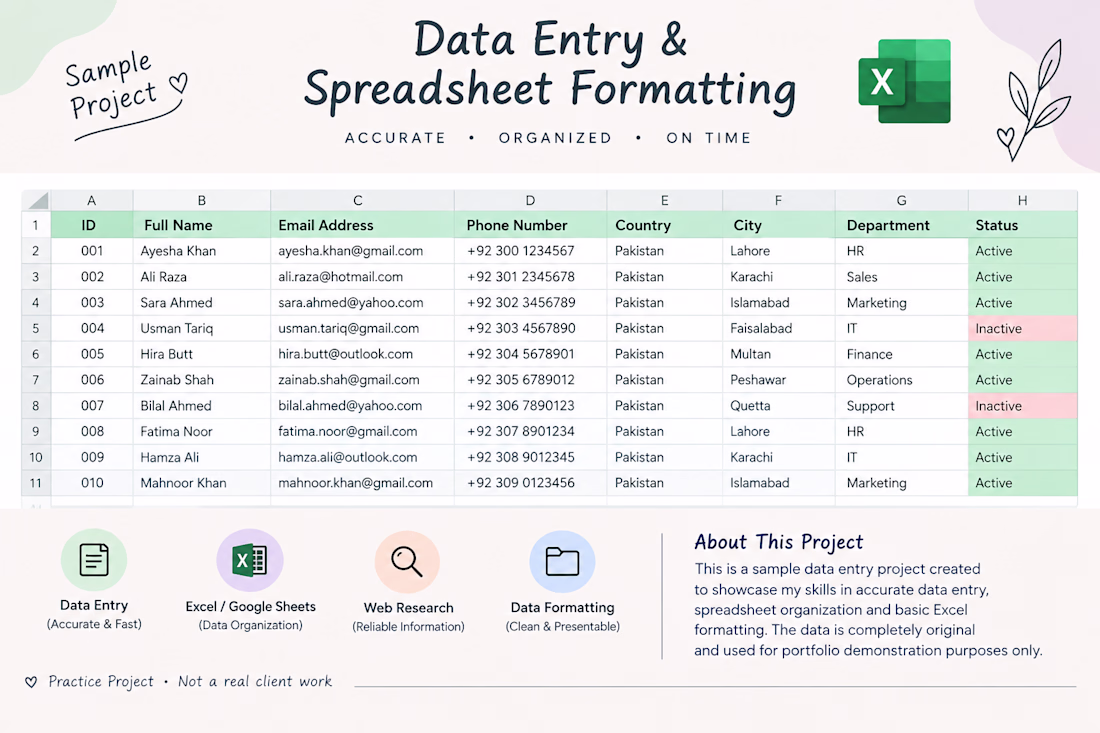The height and width of the screenshot is (733, 1100).
Task: Select cell Multan
Action: pyautogui.click(x=779, y=354)
